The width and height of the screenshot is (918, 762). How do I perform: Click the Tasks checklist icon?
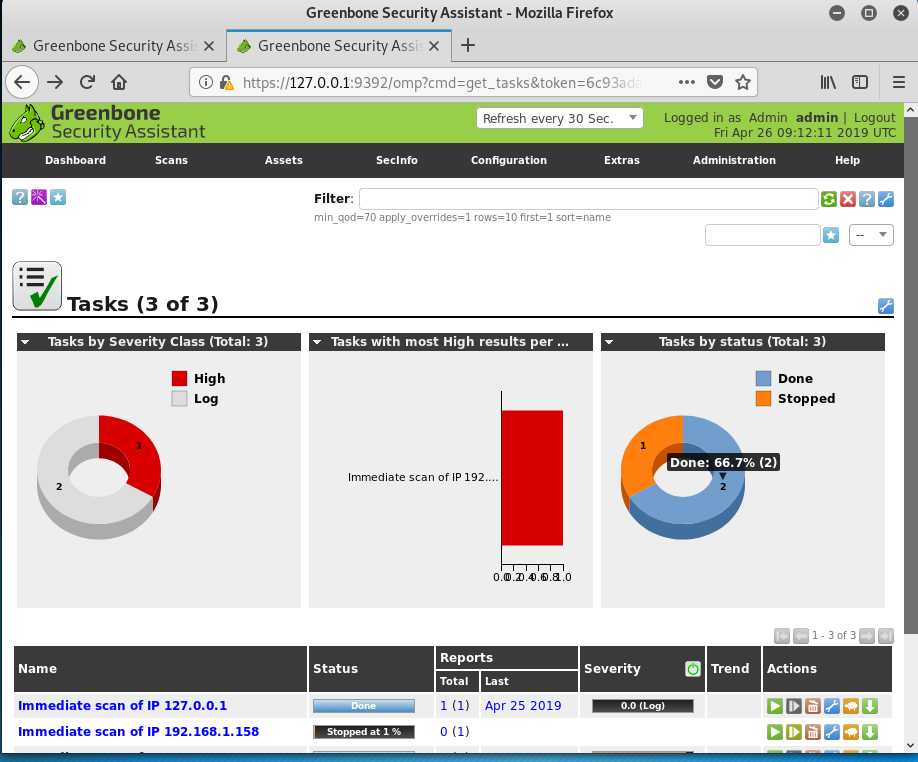tap(37, 286)
